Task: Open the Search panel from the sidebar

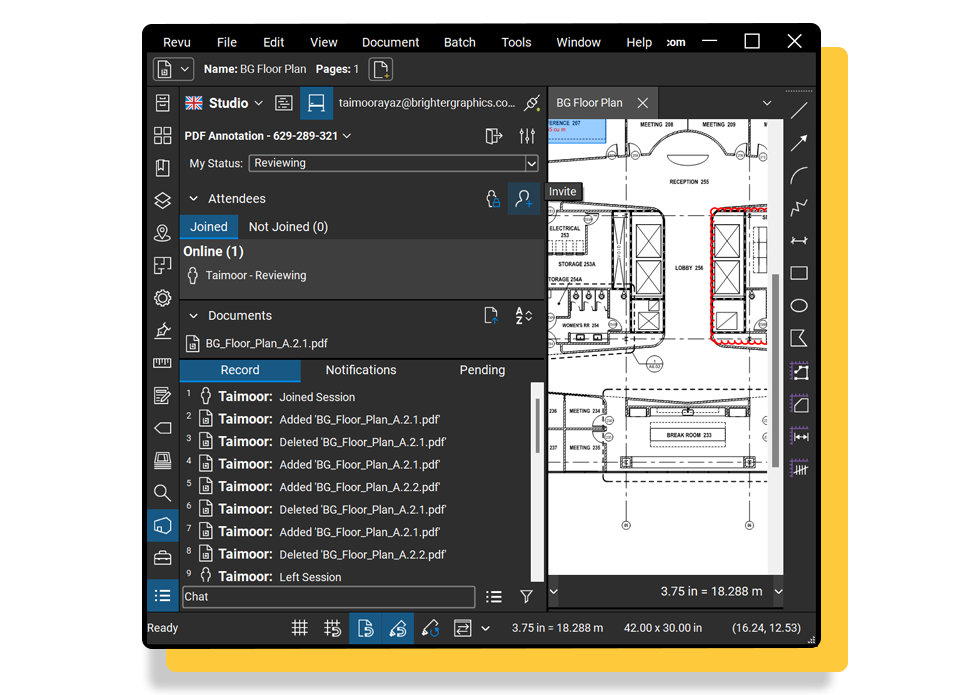Action: [162, 492]
